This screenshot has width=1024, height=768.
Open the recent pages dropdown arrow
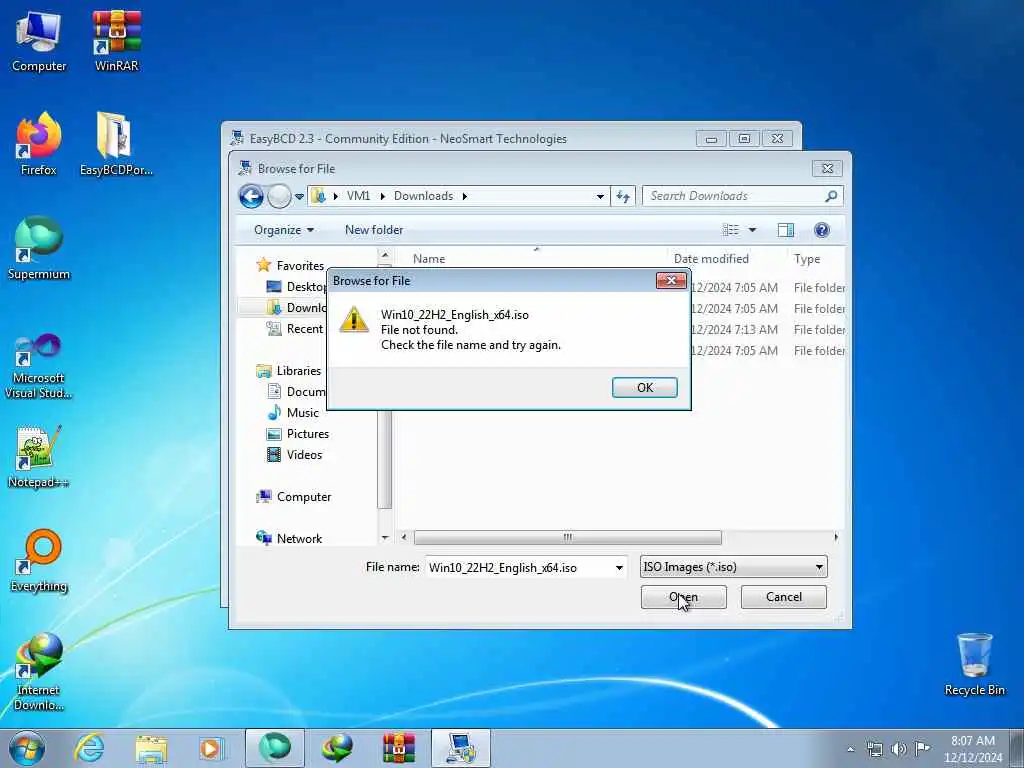pyautogui.click(x=299, y=196)
